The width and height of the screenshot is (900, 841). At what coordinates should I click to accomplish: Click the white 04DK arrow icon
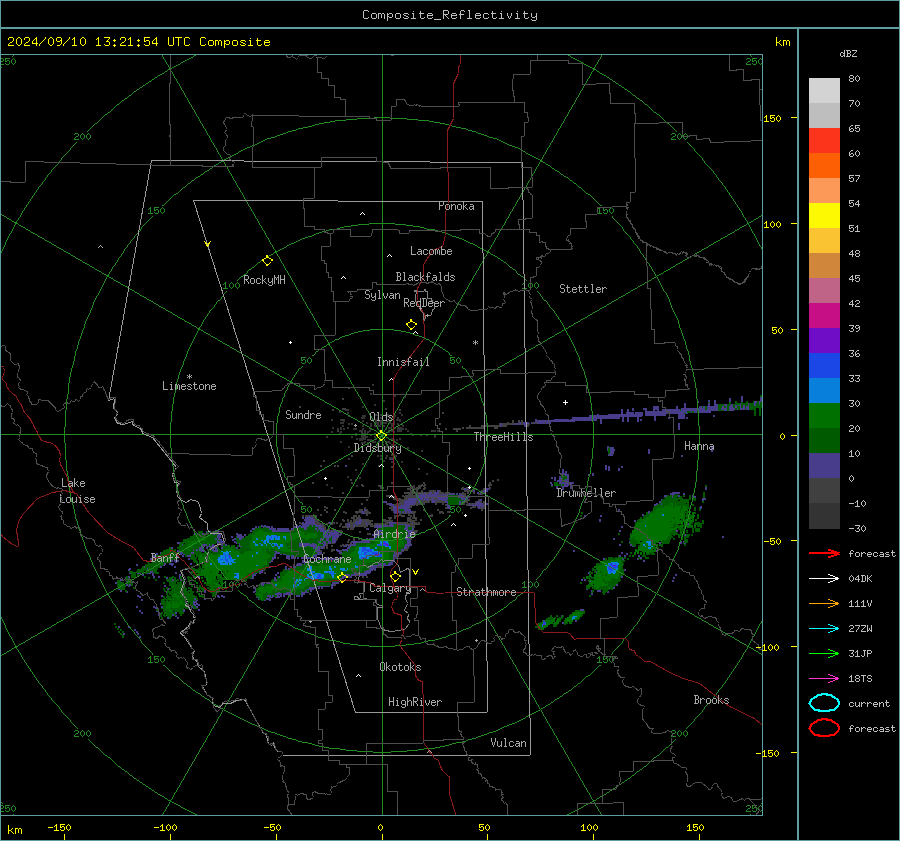[x=824, y=578]
